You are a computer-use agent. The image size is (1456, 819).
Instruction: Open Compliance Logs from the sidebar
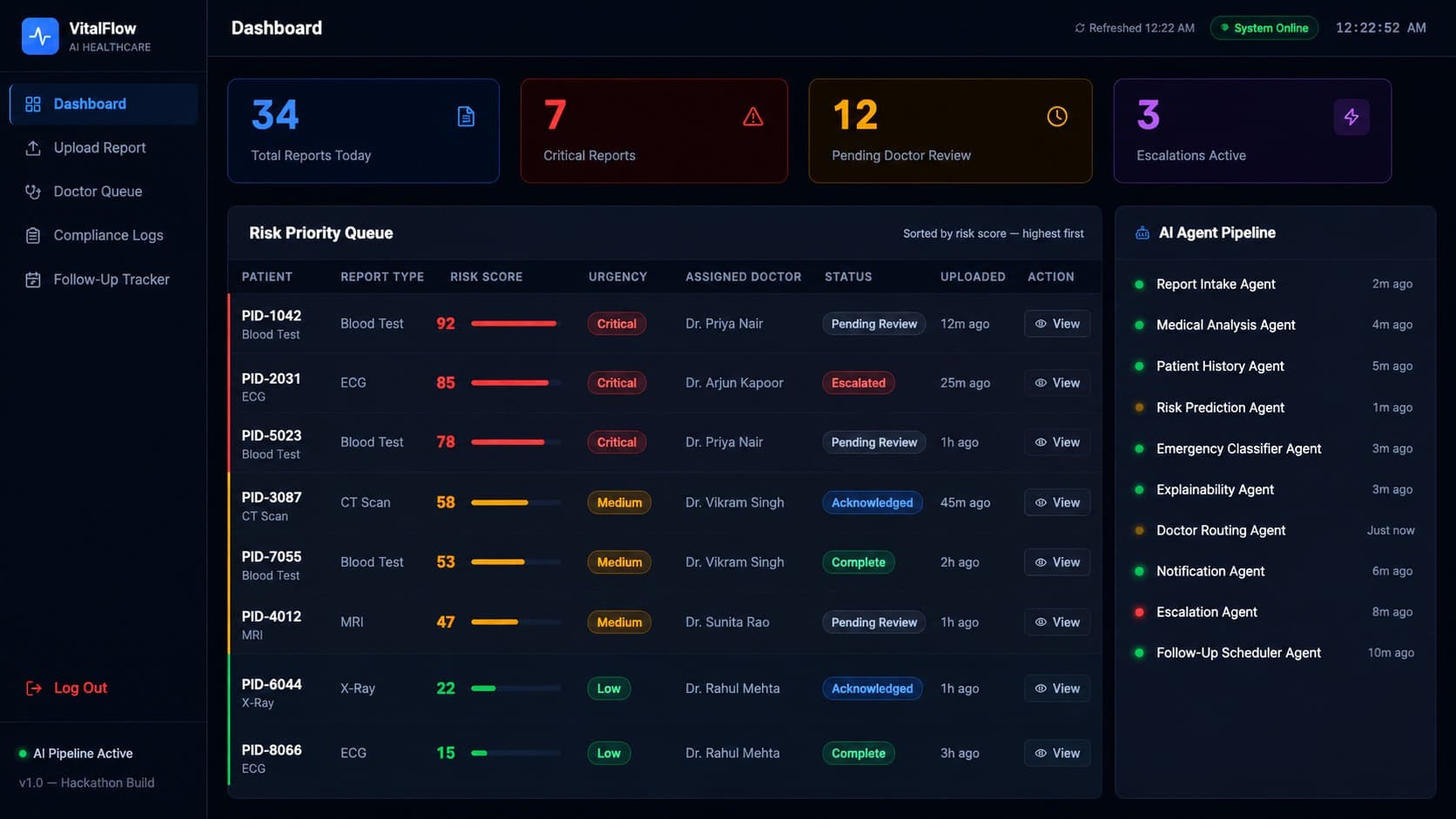[104, 236]
